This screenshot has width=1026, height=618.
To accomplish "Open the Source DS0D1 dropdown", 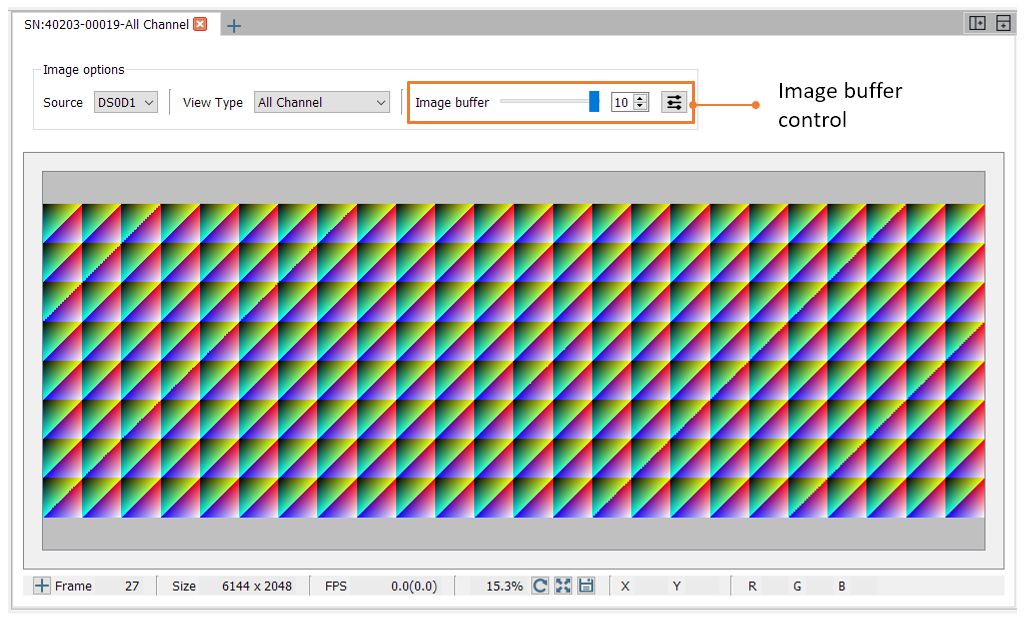I will click(126, 102).
